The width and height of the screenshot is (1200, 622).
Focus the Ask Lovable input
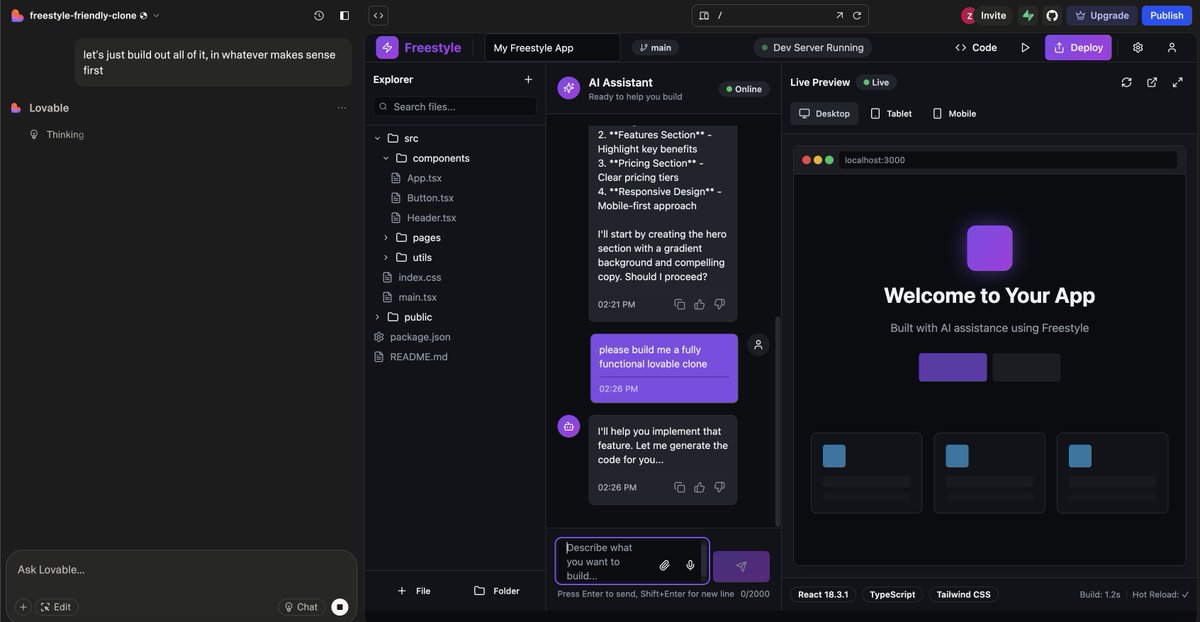coord(181,570)
